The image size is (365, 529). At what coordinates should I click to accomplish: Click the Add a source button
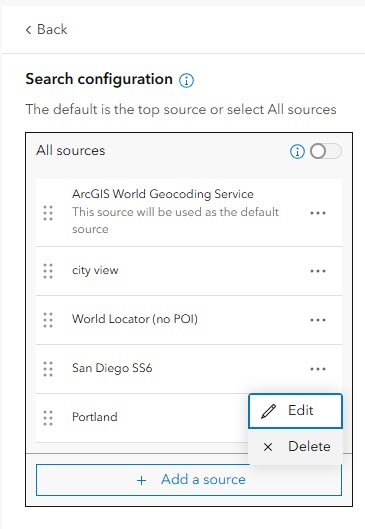click(189, 480)
